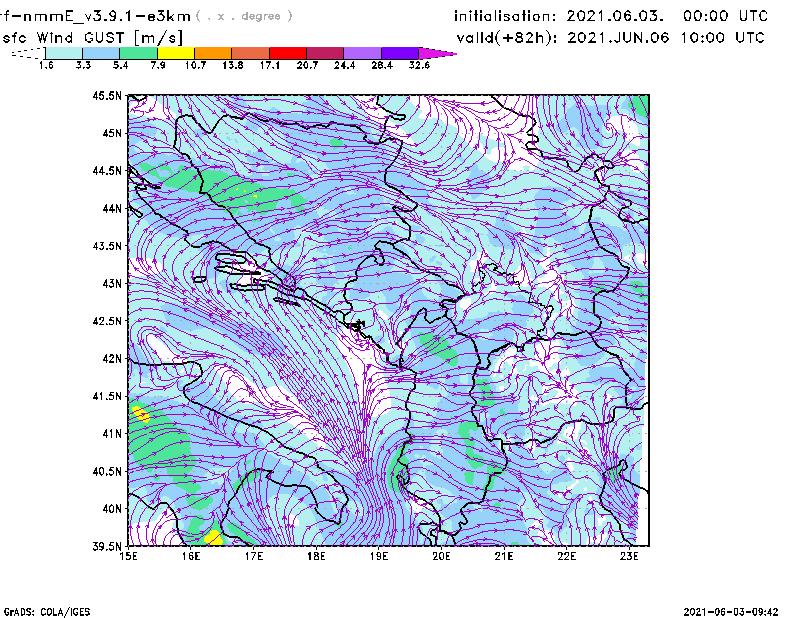Click the legend value "7.9"
800x618 pixels.
pyautogui.click(x=158, y=65)
